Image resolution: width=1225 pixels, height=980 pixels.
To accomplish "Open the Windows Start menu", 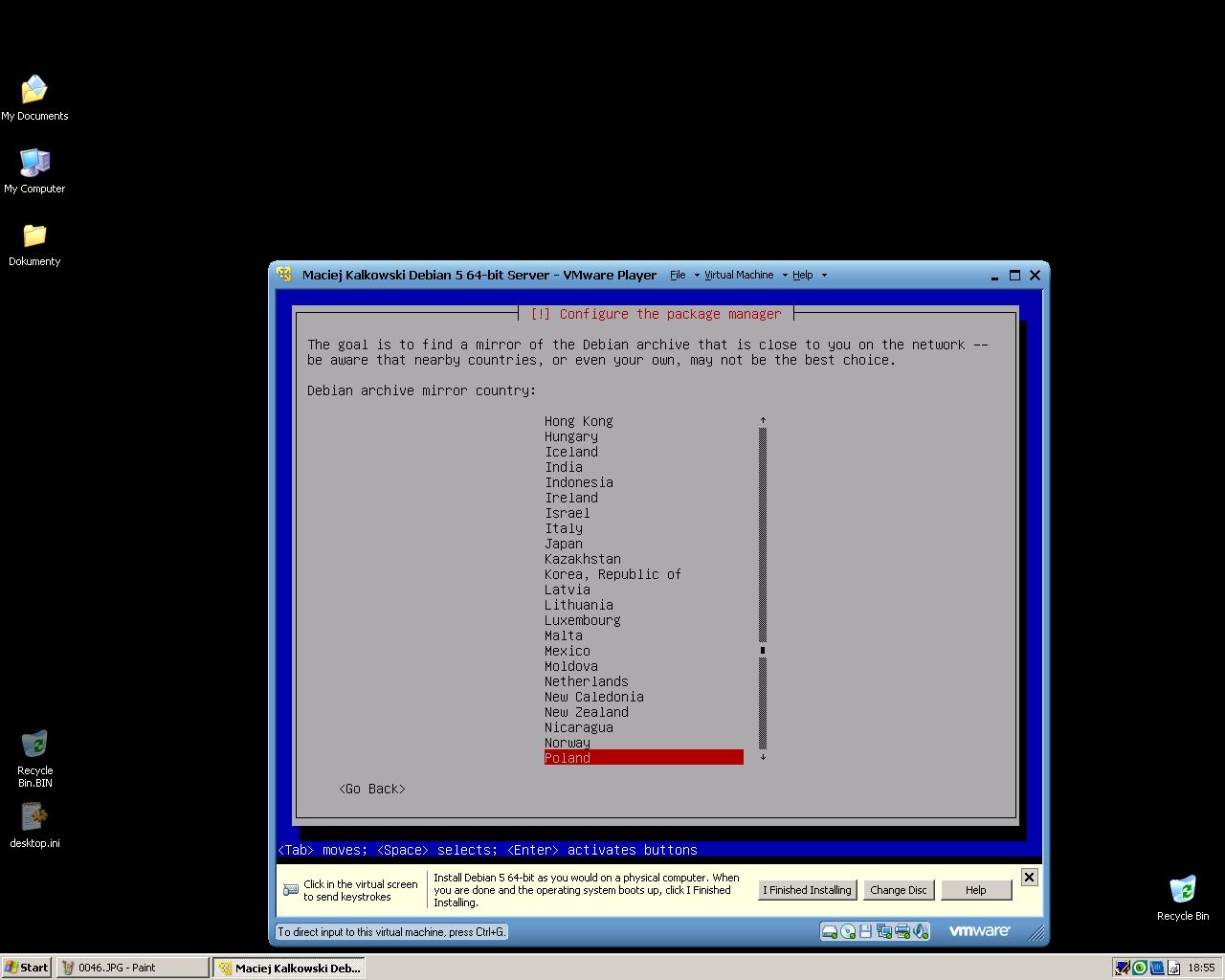I will pyautogui.click(x=27, y=968).
